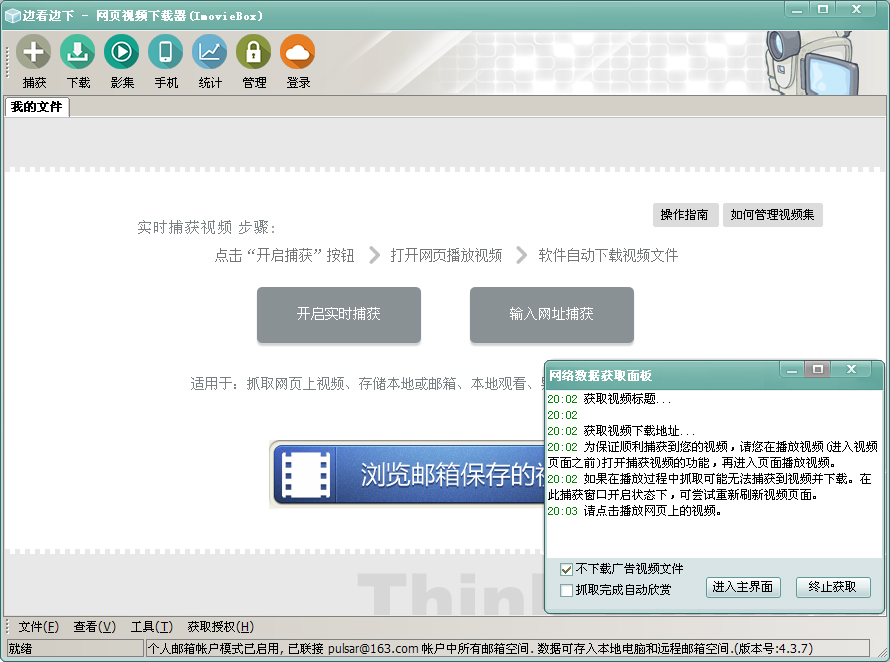This screenshot has width=890, height=662.
Task: Open the 下载 (Download) toolbar icon
Action: point(78,52)
